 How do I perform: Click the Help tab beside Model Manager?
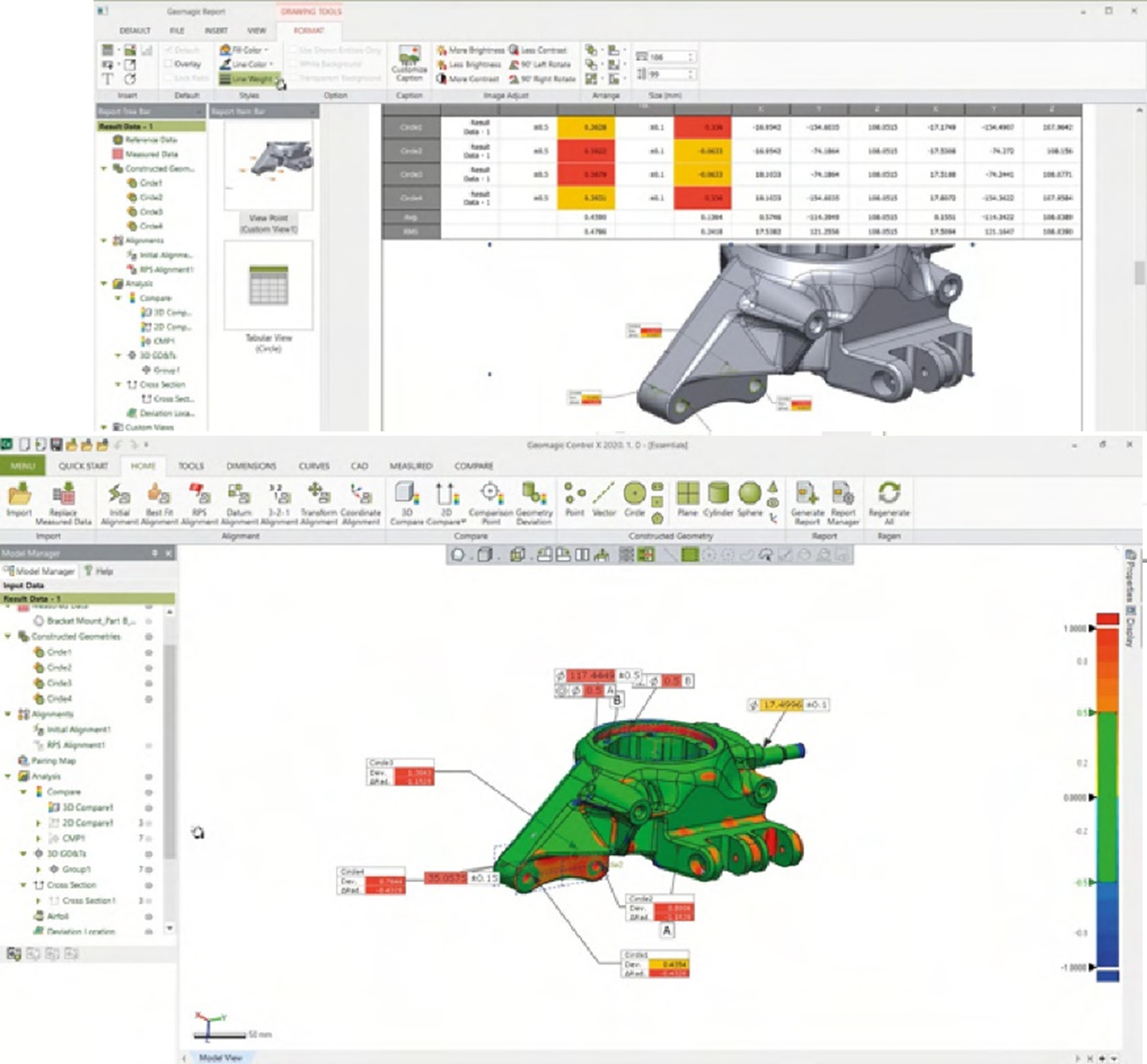99,571
